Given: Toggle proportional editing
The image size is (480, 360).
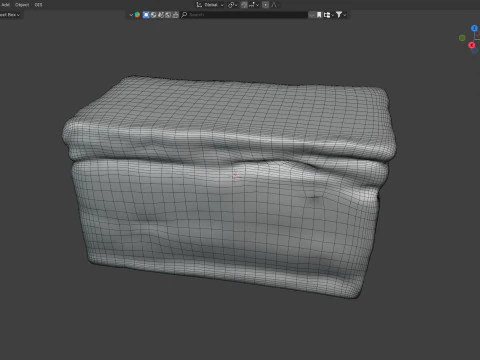Looking at the screenshot, I should tap(266, 5).
